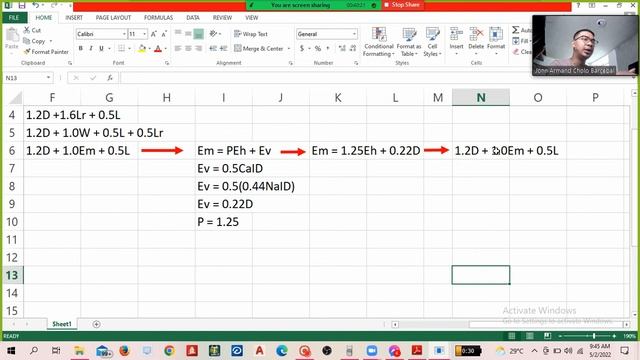Image resolution: width=640 pixels, height=360 pixels.
Task: Decrease decimal places
Action: [353, 48]
